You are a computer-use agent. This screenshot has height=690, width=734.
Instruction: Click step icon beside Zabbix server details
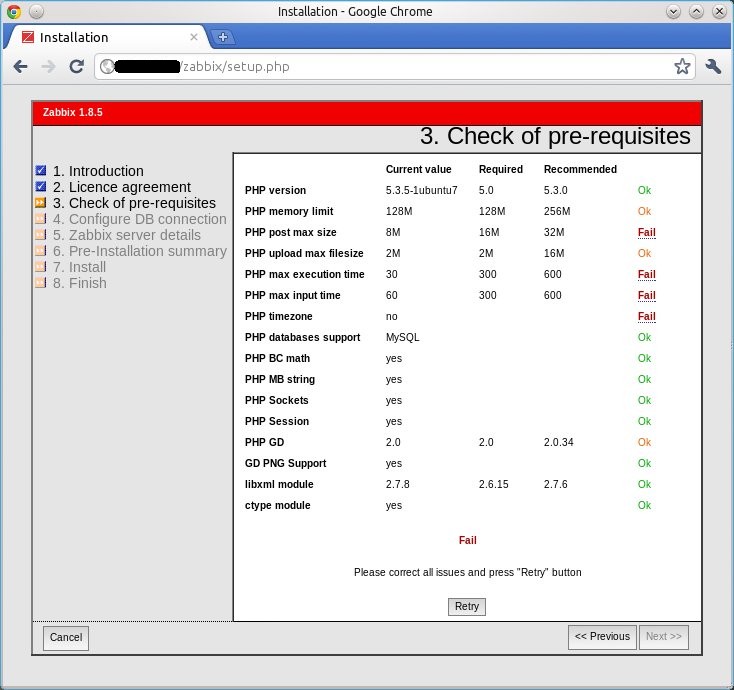(x=41, y=235)
